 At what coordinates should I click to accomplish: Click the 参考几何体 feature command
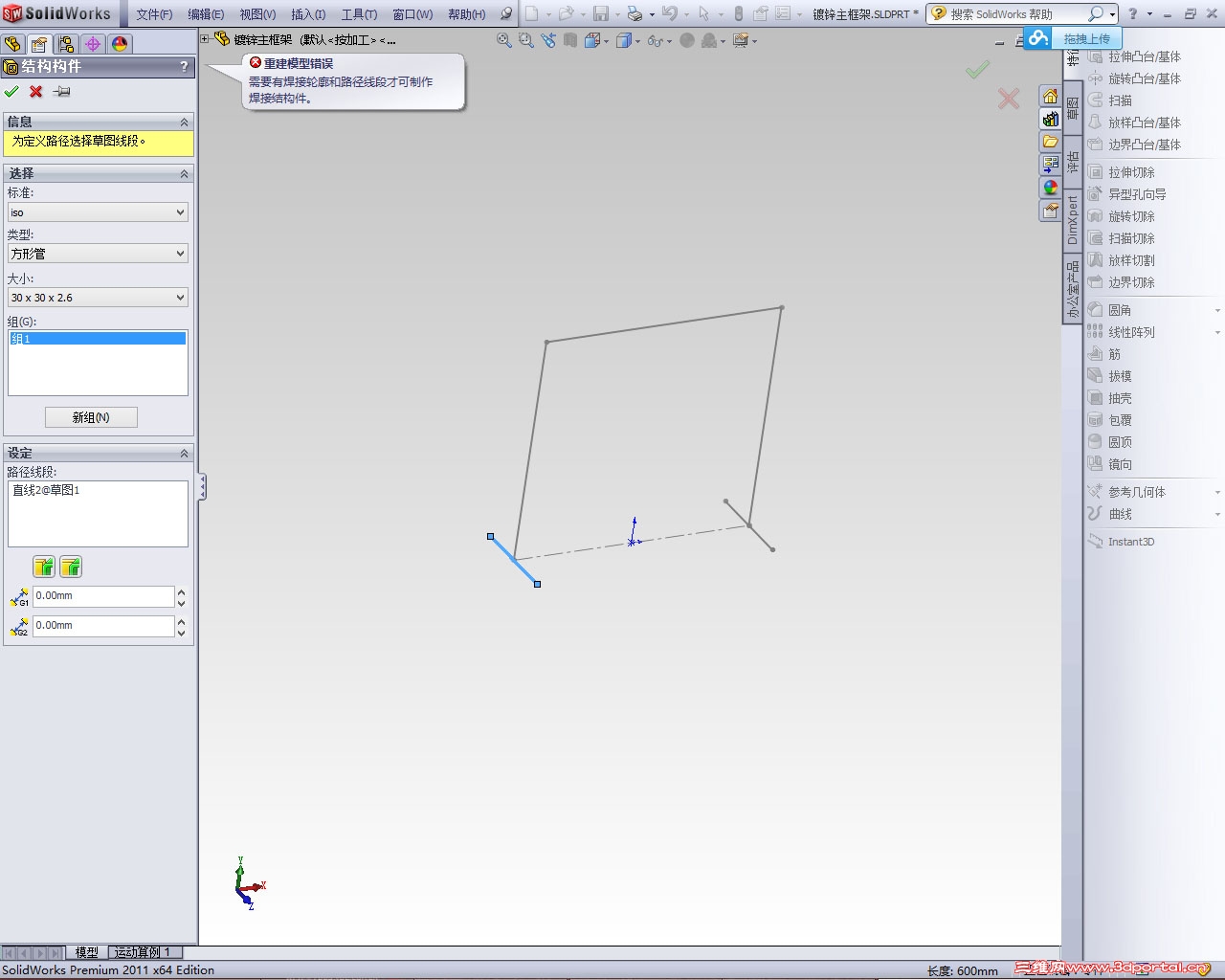pos(1126,492)
